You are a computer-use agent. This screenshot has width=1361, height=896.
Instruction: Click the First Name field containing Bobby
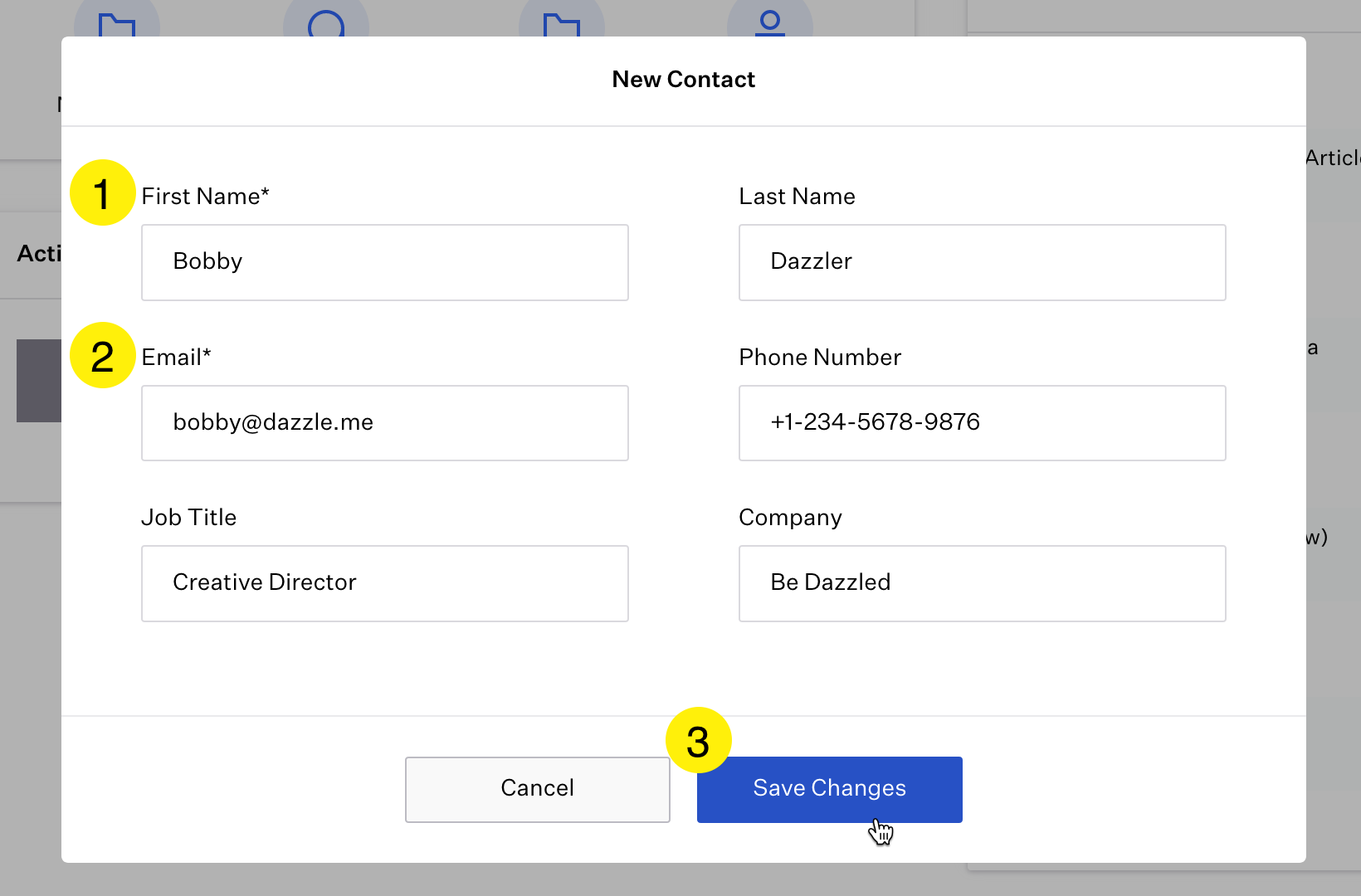click(x=384, y=262)
